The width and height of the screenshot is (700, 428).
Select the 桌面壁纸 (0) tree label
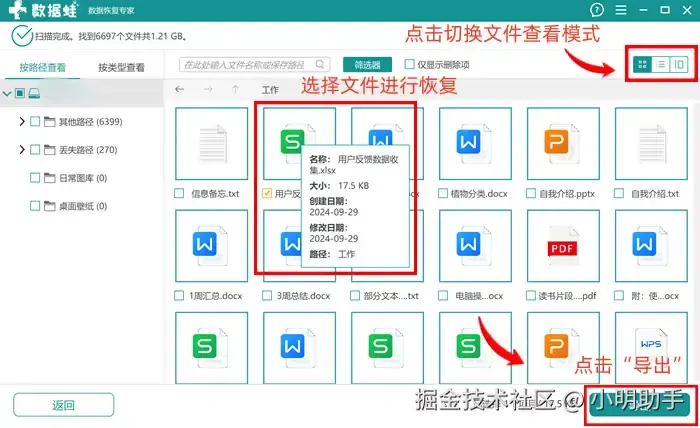click(83, 206)
